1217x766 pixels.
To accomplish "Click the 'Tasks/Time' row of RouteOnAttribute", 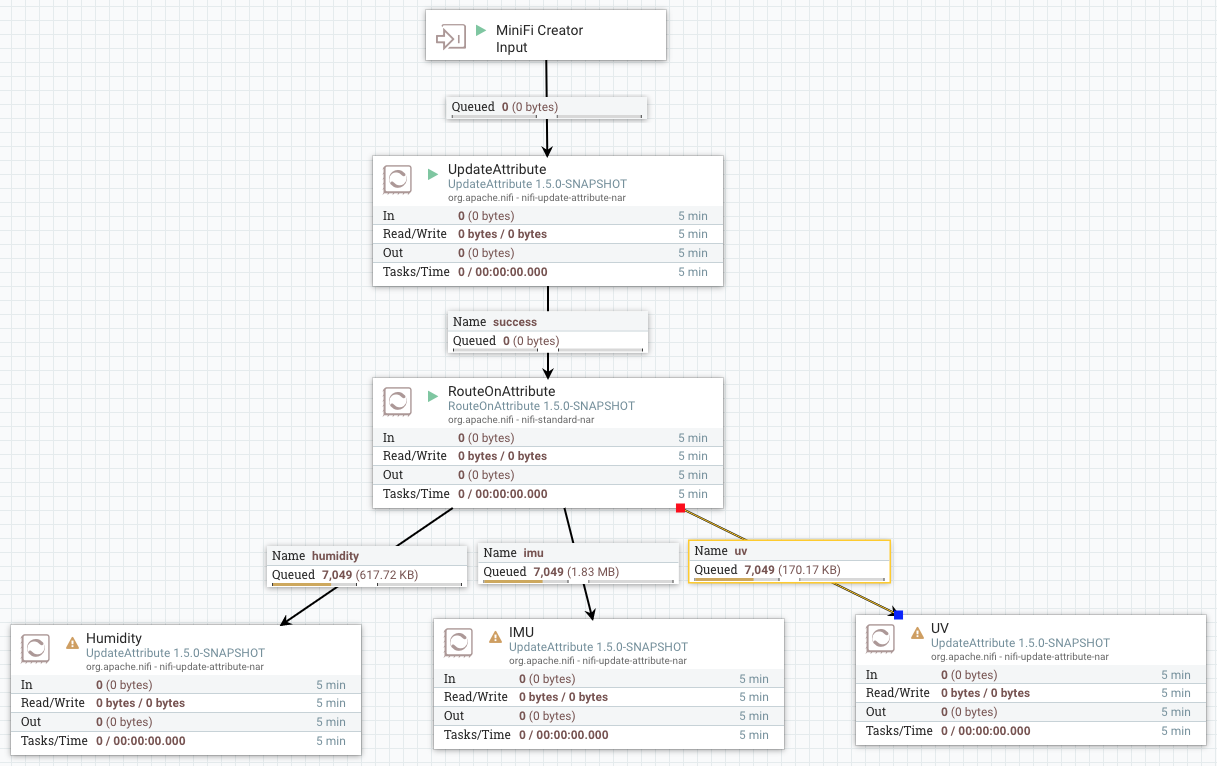I will 548,494.
